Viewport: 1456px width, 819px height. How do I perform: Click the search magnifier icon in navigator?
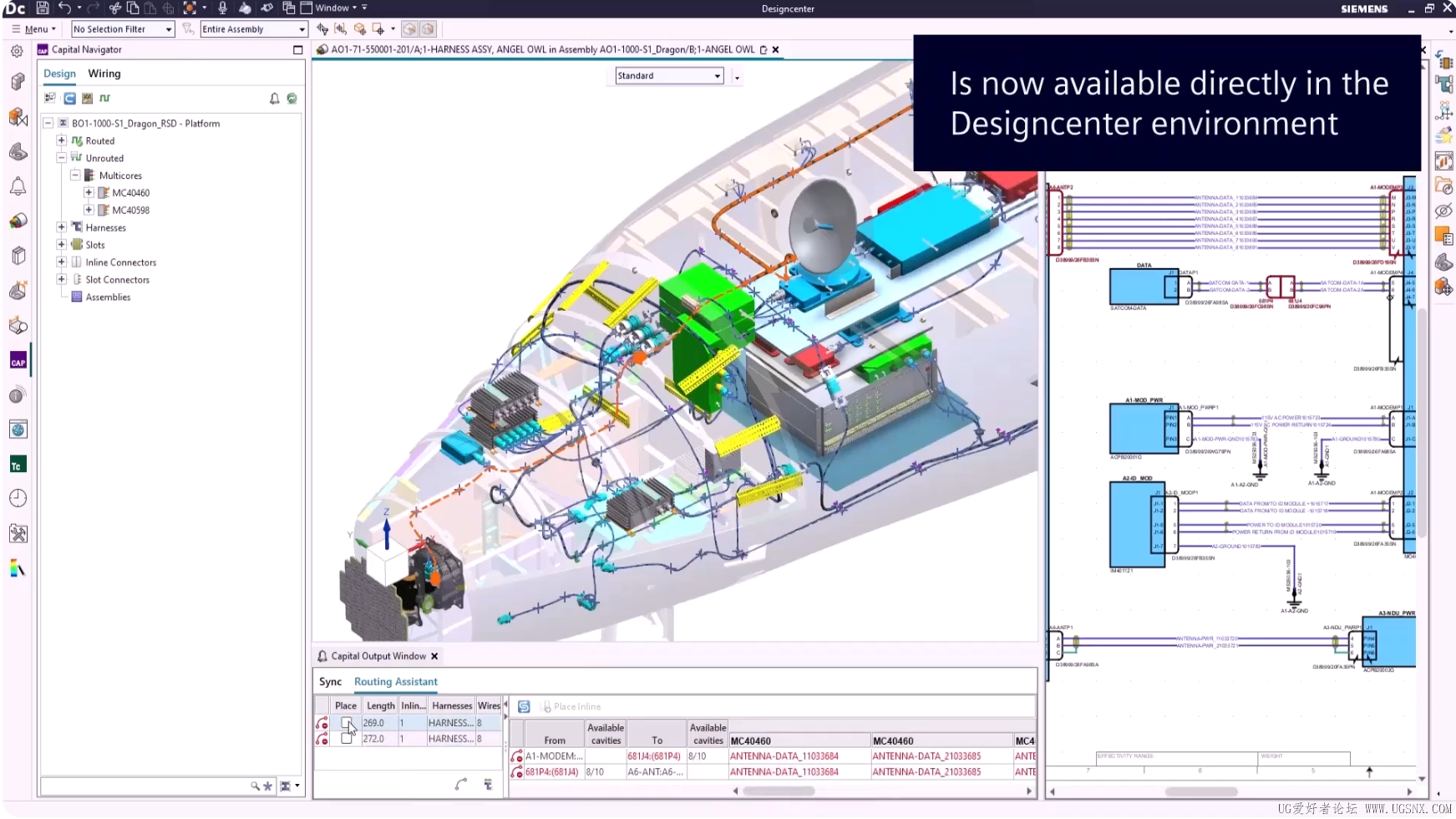coord(256,786)
